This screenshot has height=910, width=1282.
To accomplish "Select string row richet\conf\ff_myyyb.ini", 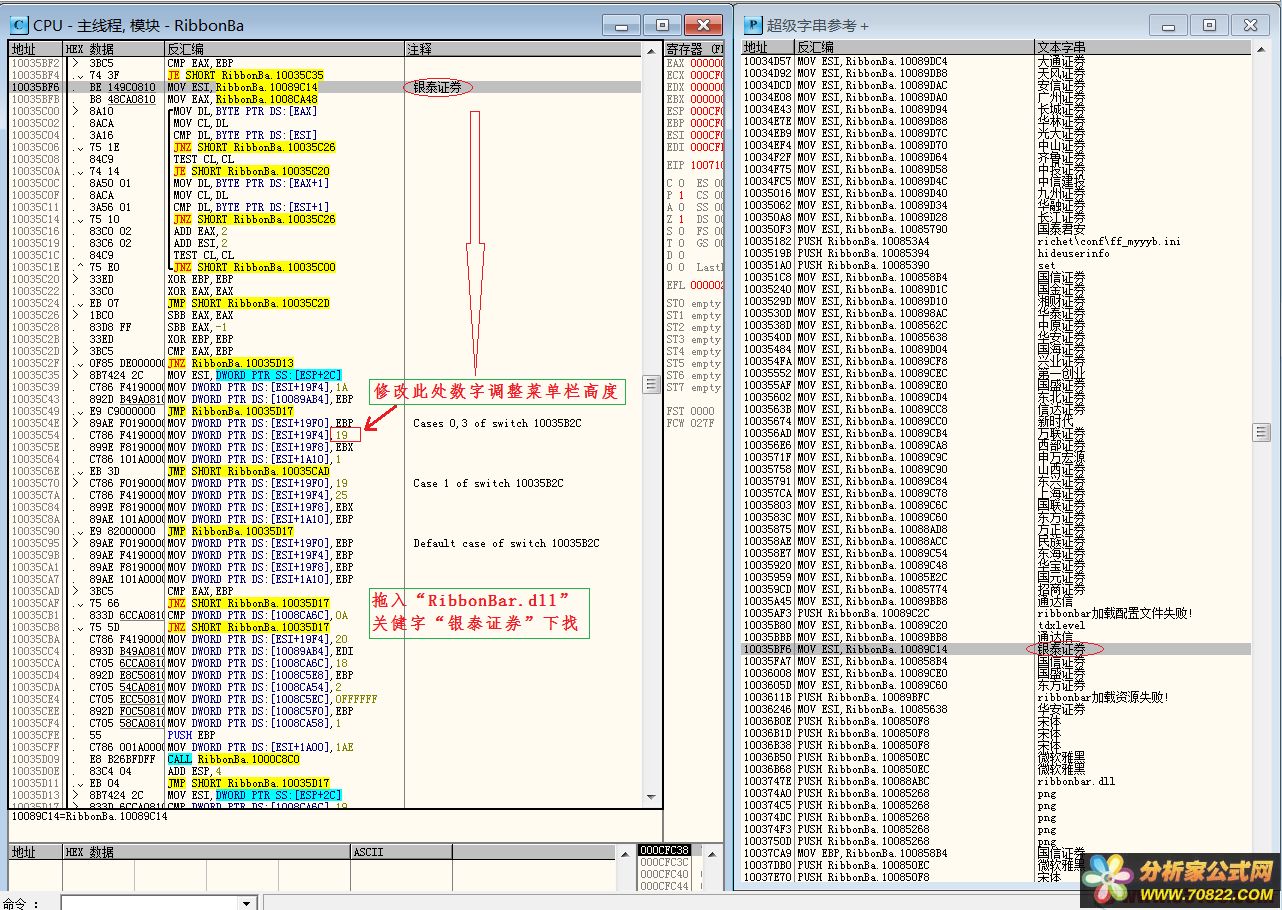I will click(996, 241).
